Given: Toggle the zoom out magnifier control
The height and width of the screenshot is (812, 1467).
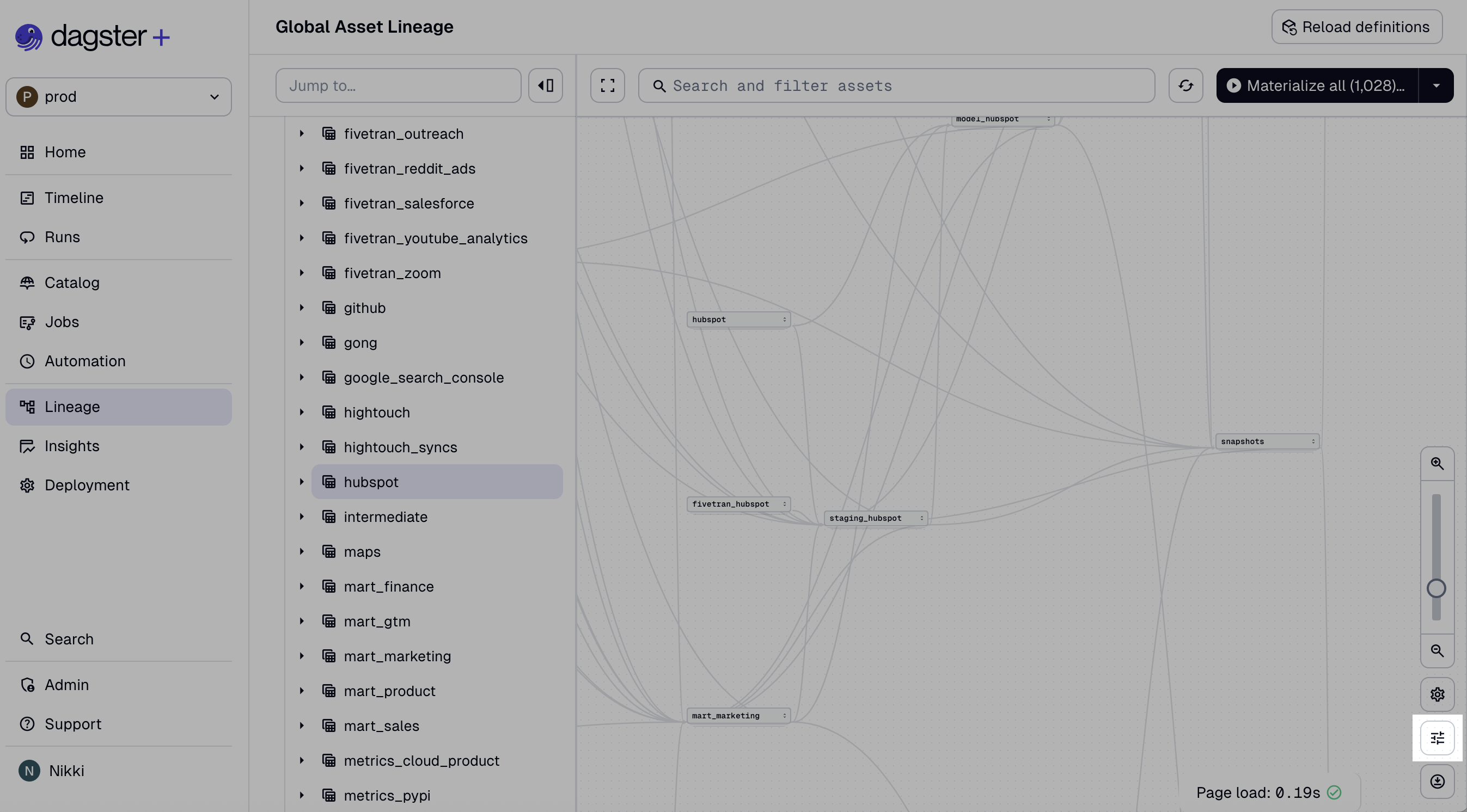Looking at the screenshot, I should click(1438, 650).
